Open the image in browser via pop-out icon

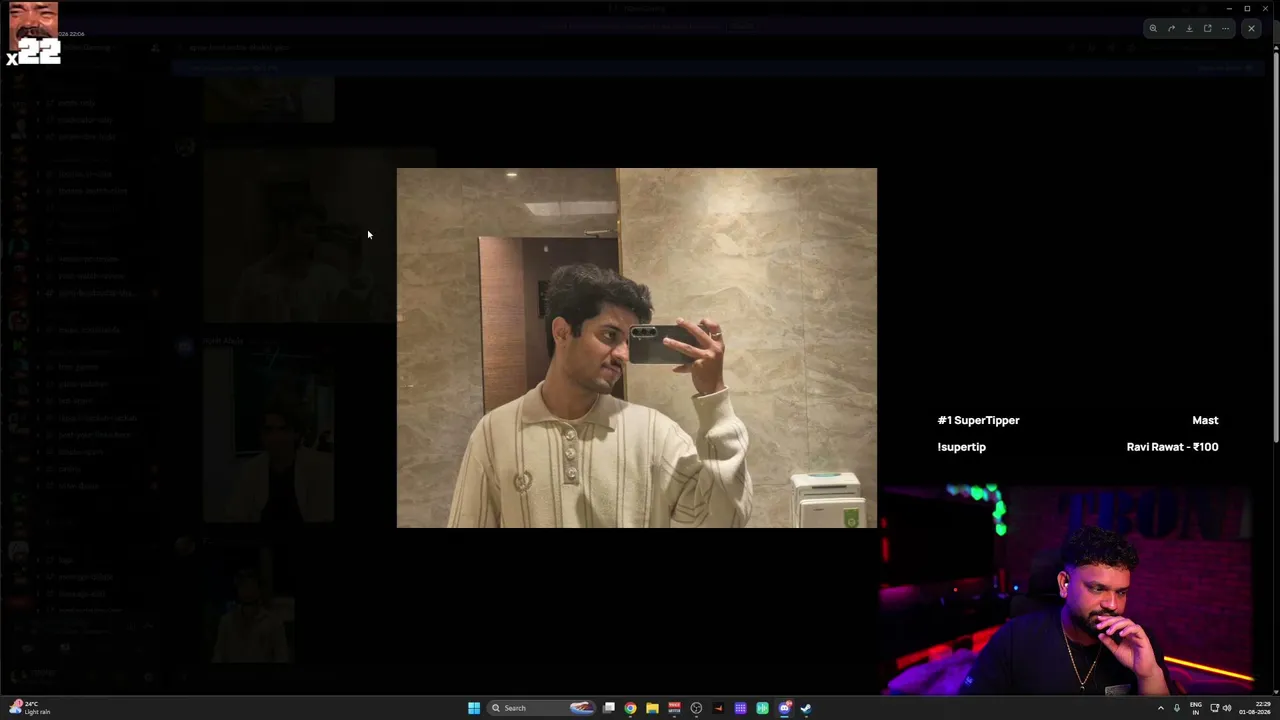tap(1207, 29)
